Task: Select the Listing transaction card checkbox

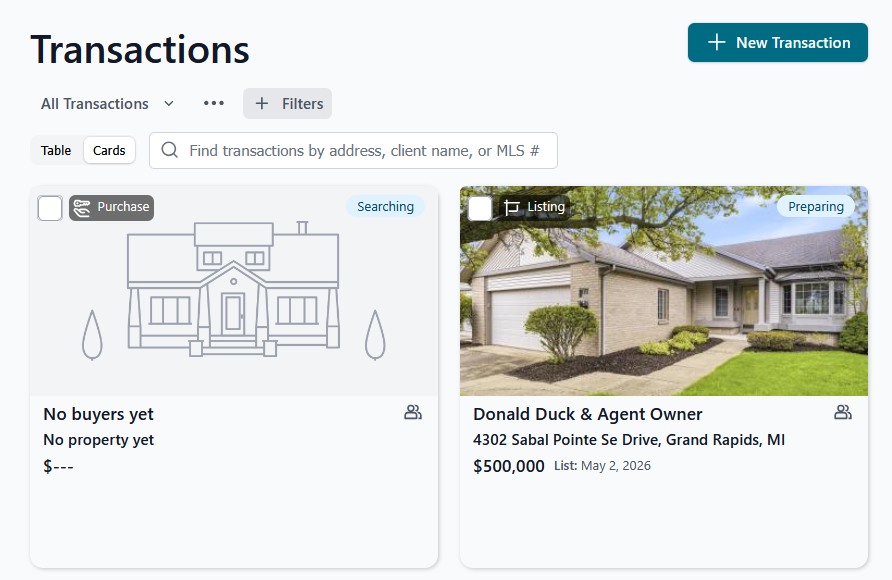Action: (x=480, y=208)
